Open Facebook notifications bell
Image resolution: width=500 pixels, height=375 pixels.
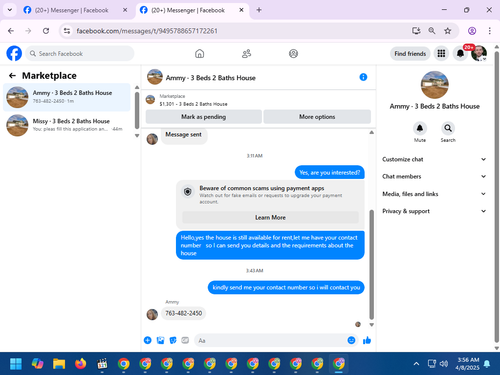tap(460, 54)
